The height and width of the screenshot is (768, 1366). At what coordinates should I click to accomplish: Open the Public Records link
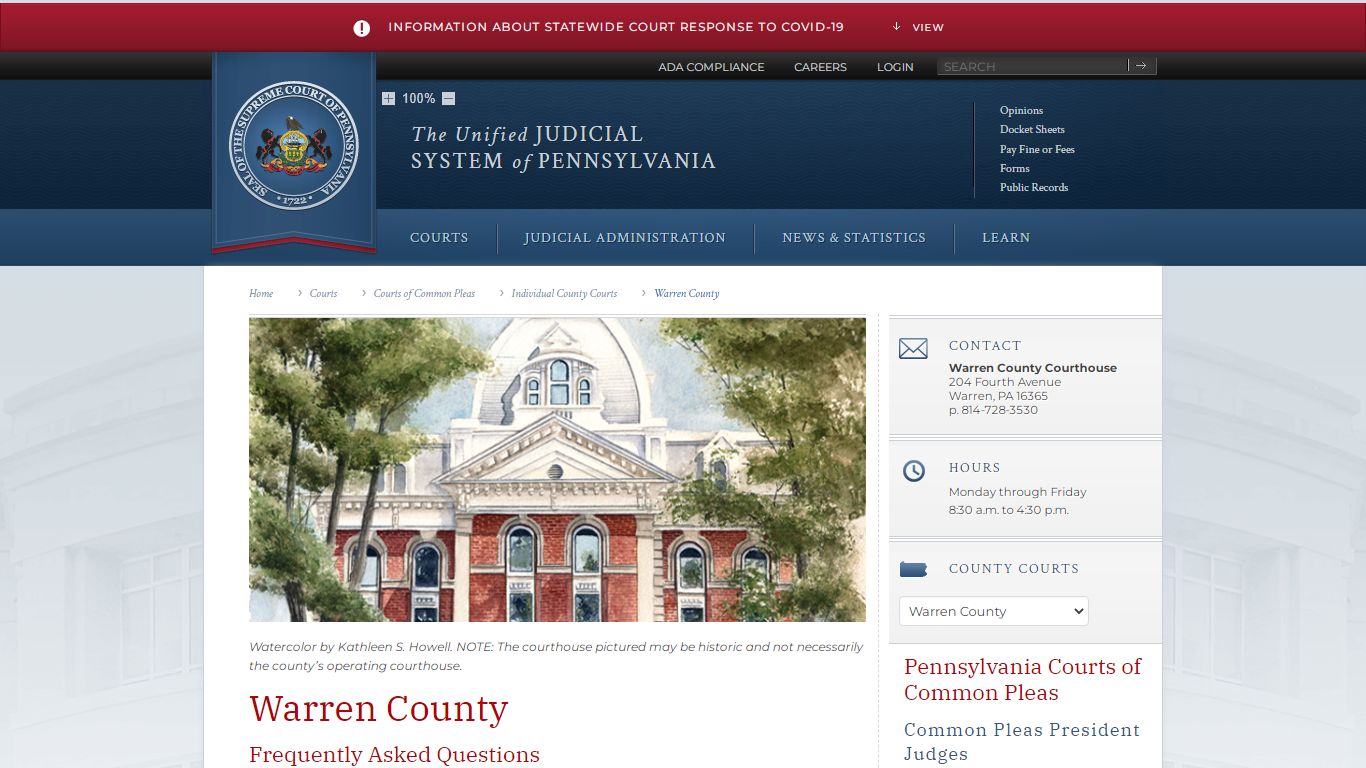[x=1034, y=187]
